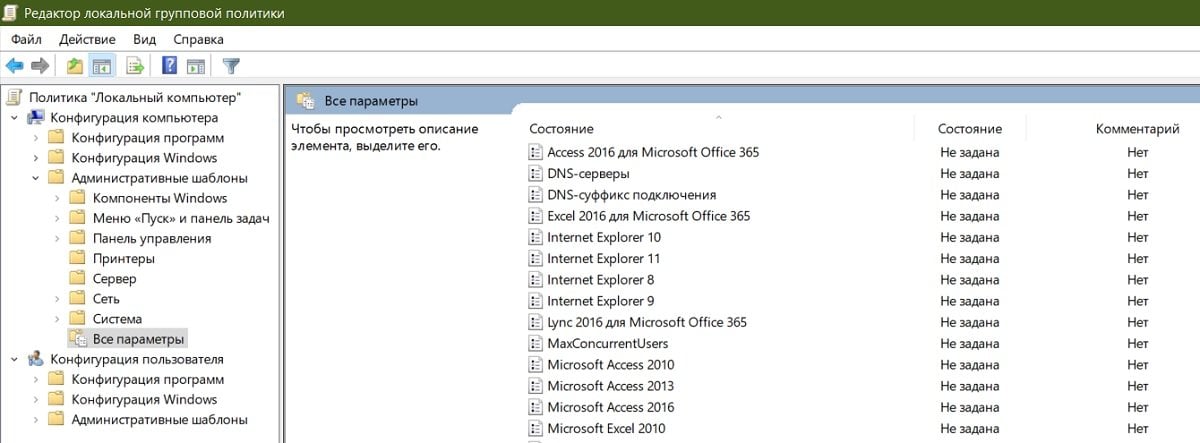
Task: Click the policy icon beside DNS-серверы
Action: click(535, 173)
